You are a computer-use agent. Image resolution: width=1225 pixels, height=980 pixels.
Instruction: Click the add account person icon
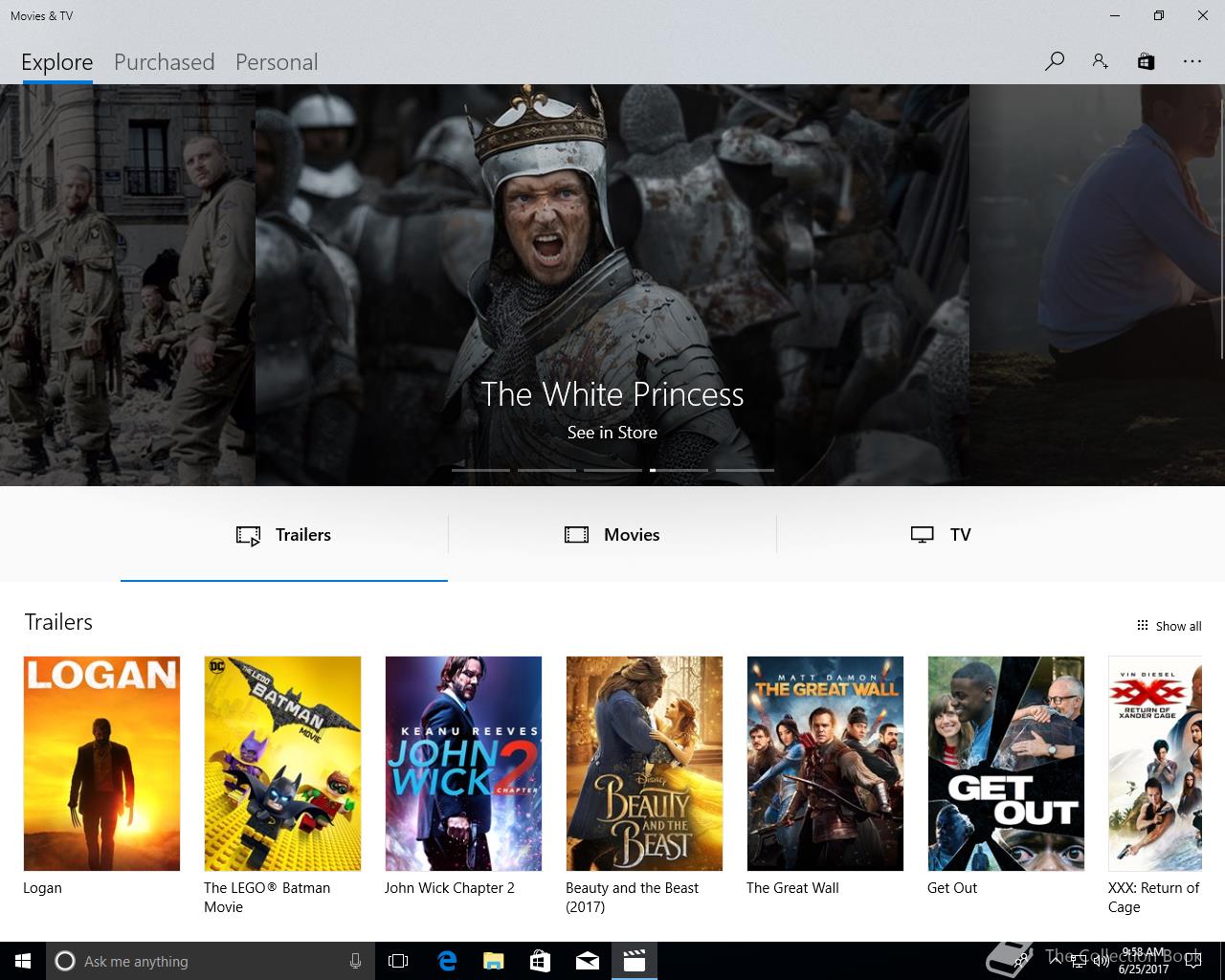point(1101,61)
